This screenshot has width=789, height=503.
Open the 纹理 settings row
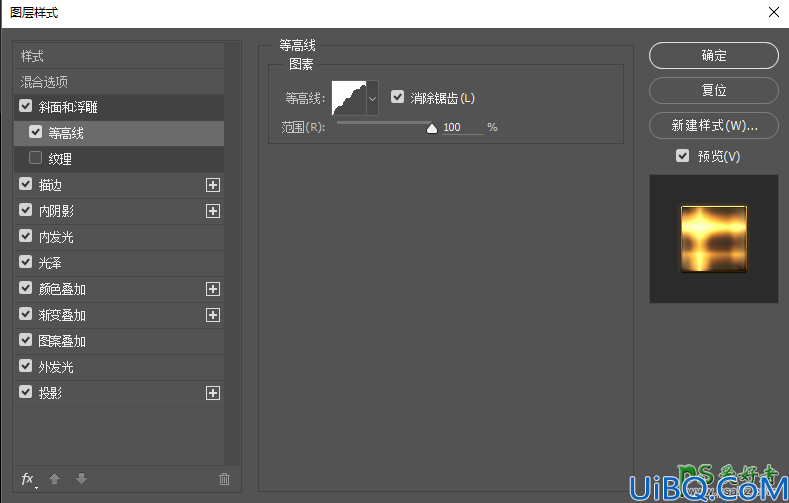tap(119, 159)
